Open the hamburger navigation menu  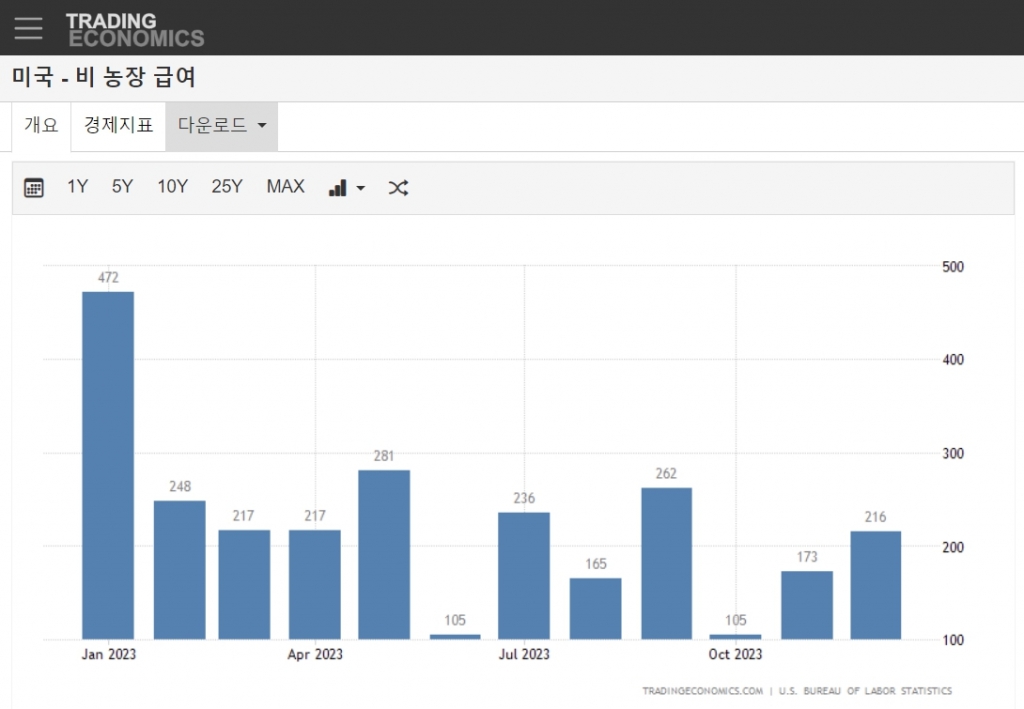28,28
